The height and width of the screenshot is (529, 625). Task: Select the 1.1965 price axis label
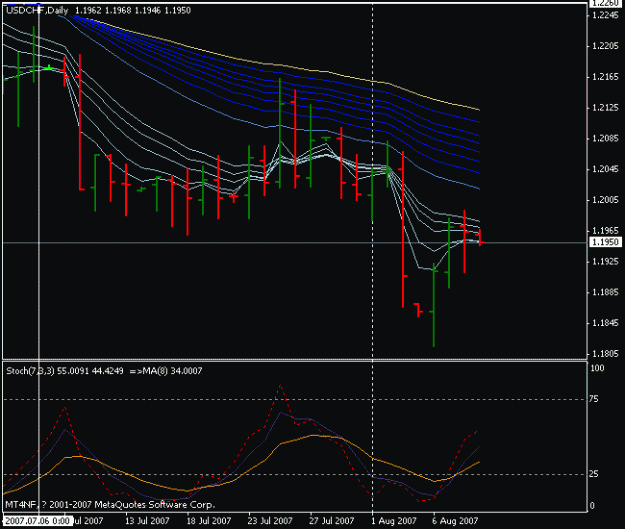(605, 230)
